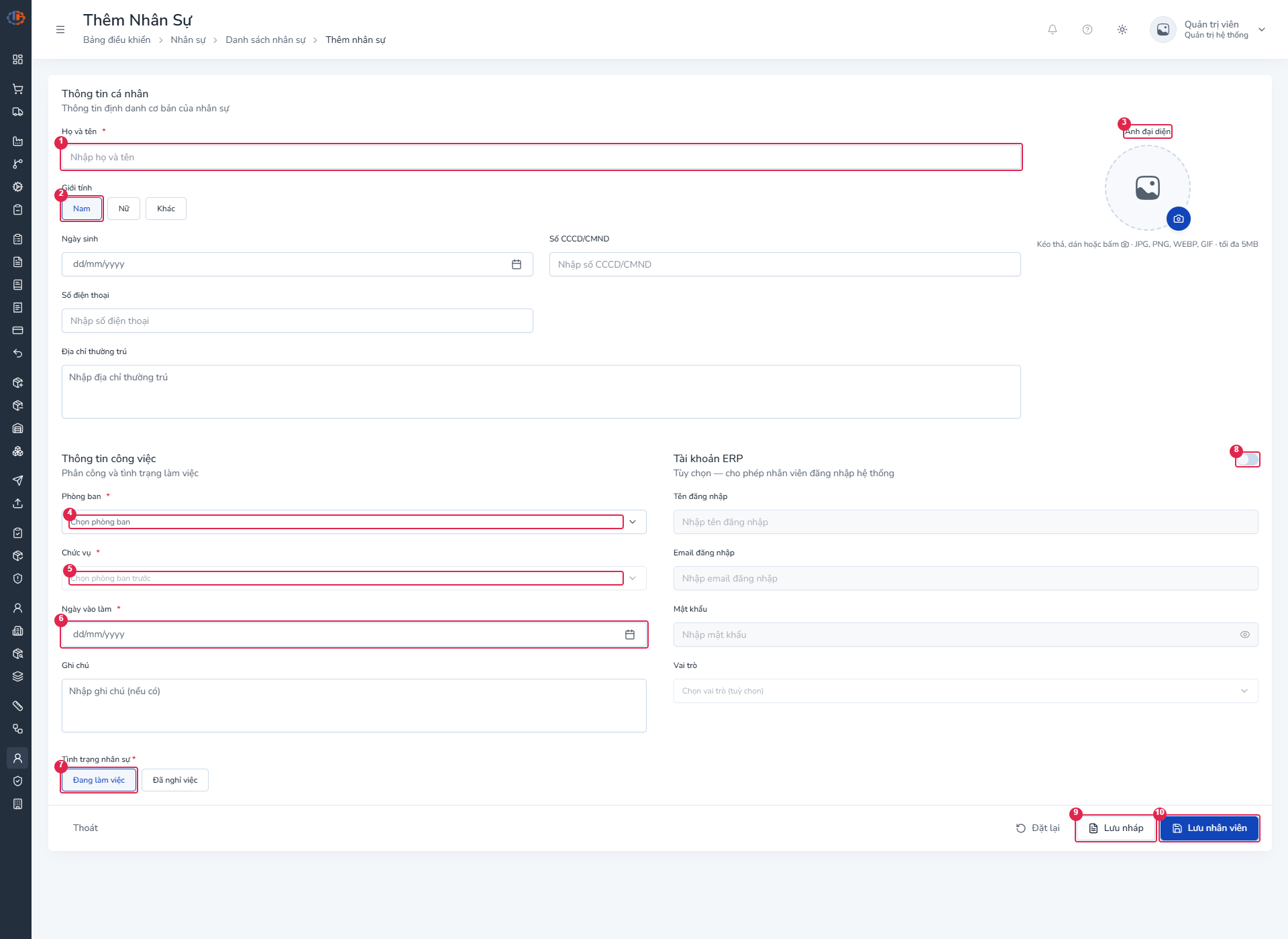The image size is (1288, 939).
Task: Open the upload tray sidebar icon
Action: point(18,504)
